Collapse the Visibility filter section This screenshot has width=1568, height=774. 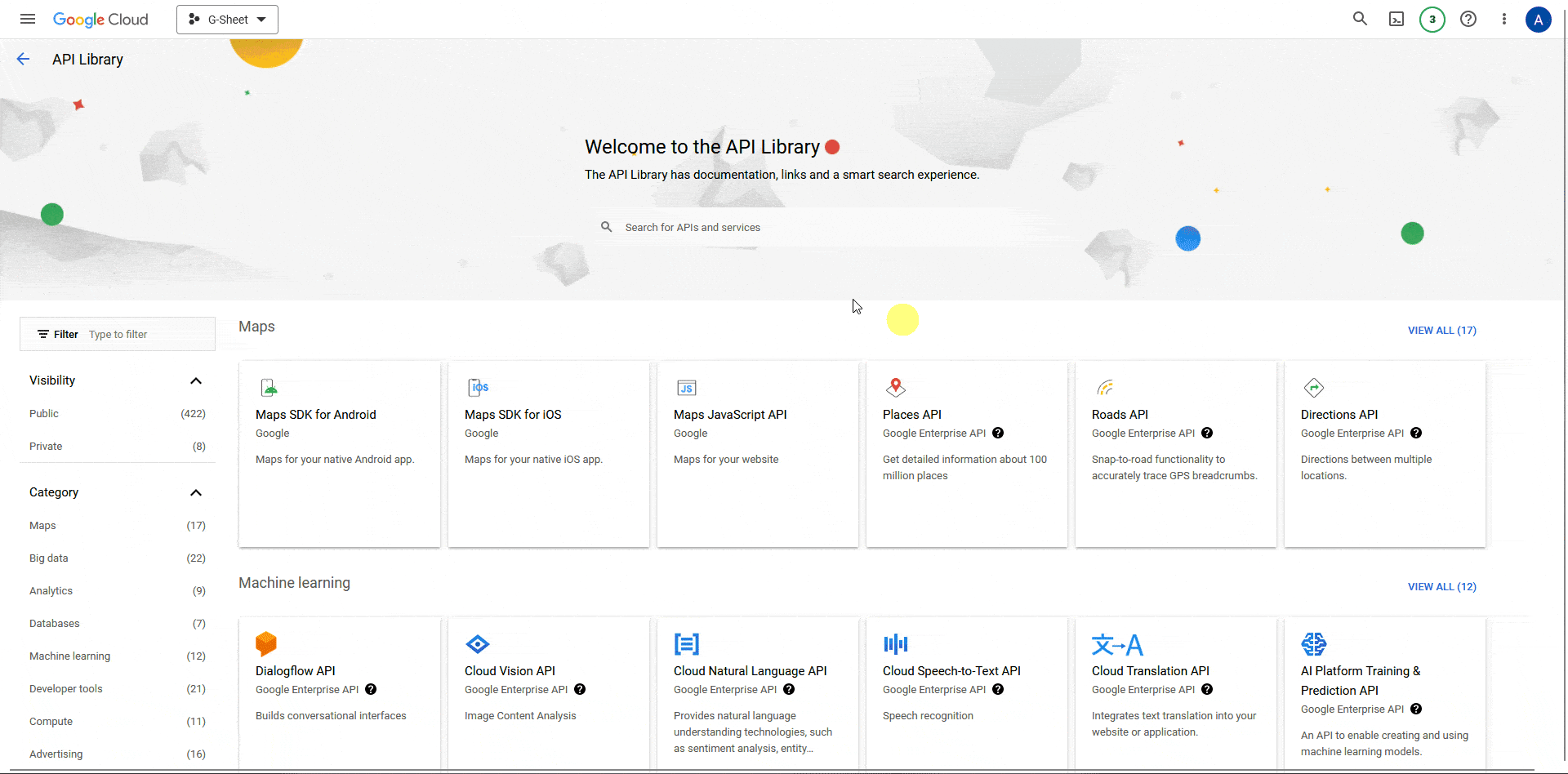point(196,380)
